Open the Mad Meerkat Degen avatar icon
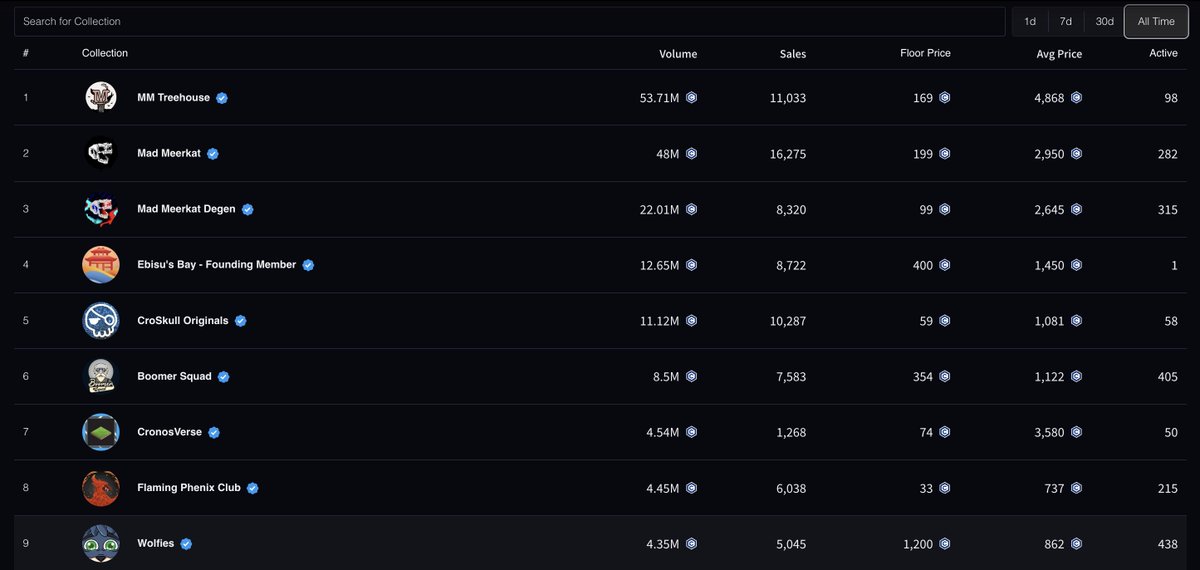This screenshot has width=1200, height=570. coord(100,210)
